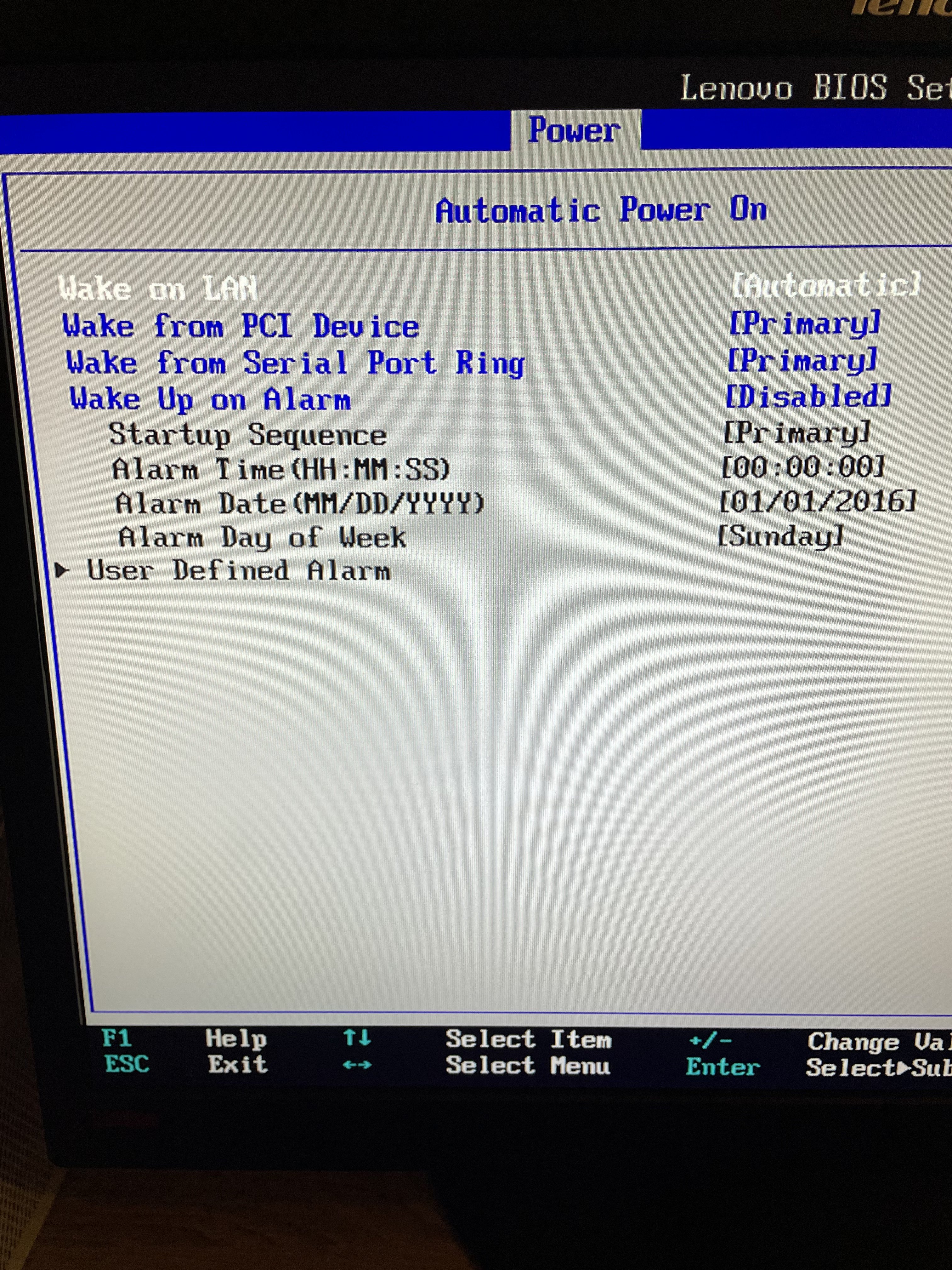
Task: Change Wake from PCI Device [Primary] value
Action: [x=805, y=323]
